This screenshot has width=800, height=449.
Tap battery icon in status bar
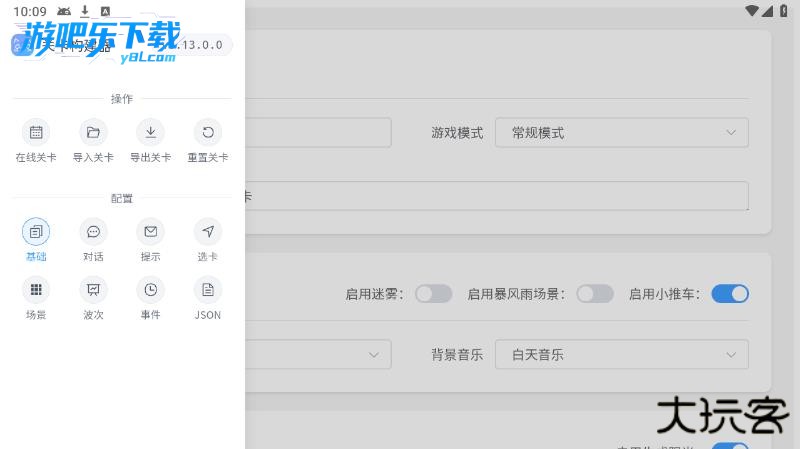click(x=784, y=11)
